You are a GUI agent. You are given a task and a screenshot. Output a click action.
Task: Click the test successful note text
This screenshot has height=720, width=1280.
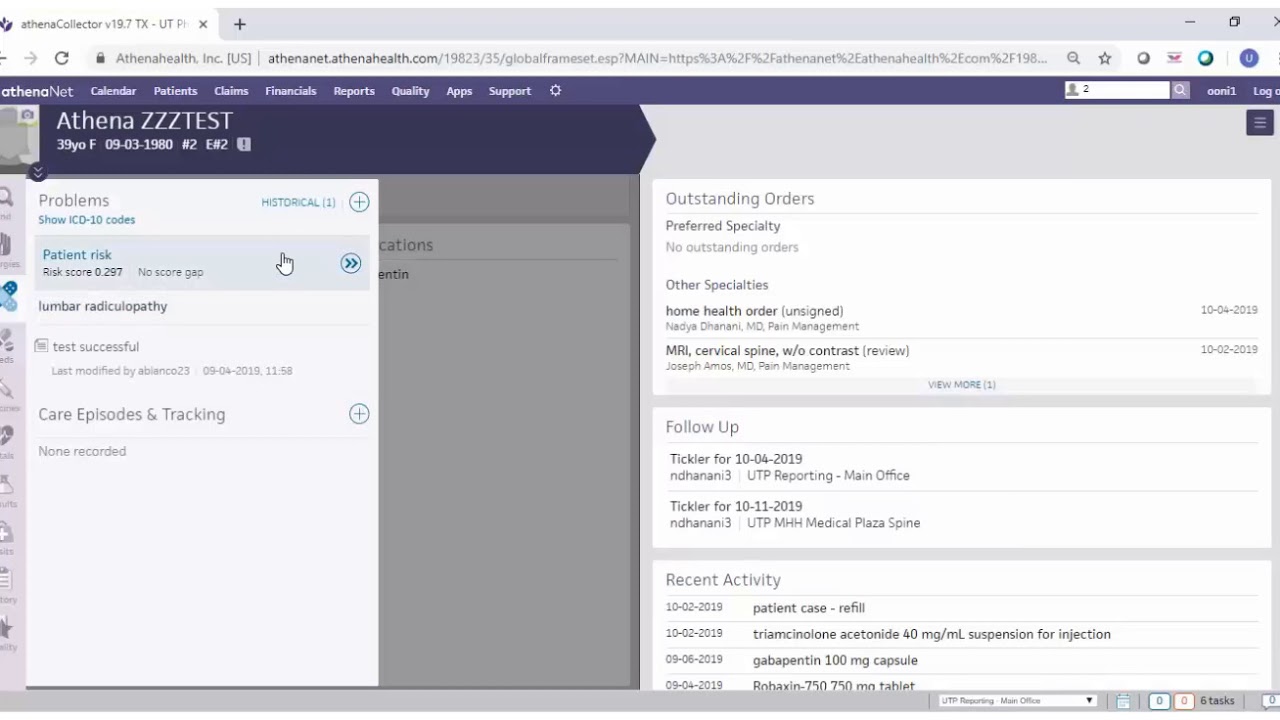96,347
